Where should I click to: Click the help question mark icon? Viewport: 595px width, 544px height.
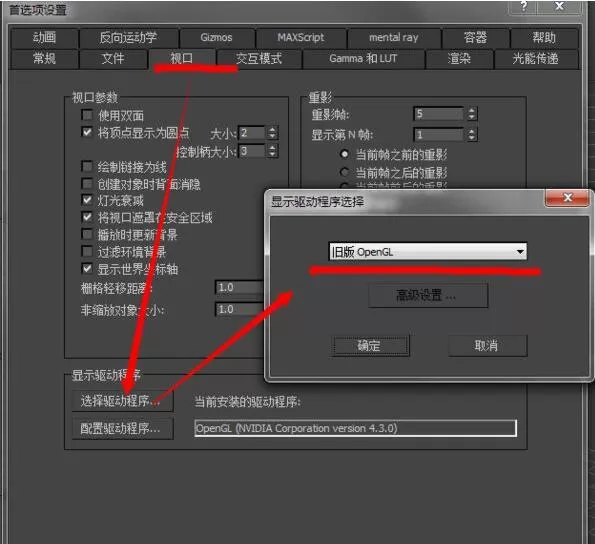[524, 6]
